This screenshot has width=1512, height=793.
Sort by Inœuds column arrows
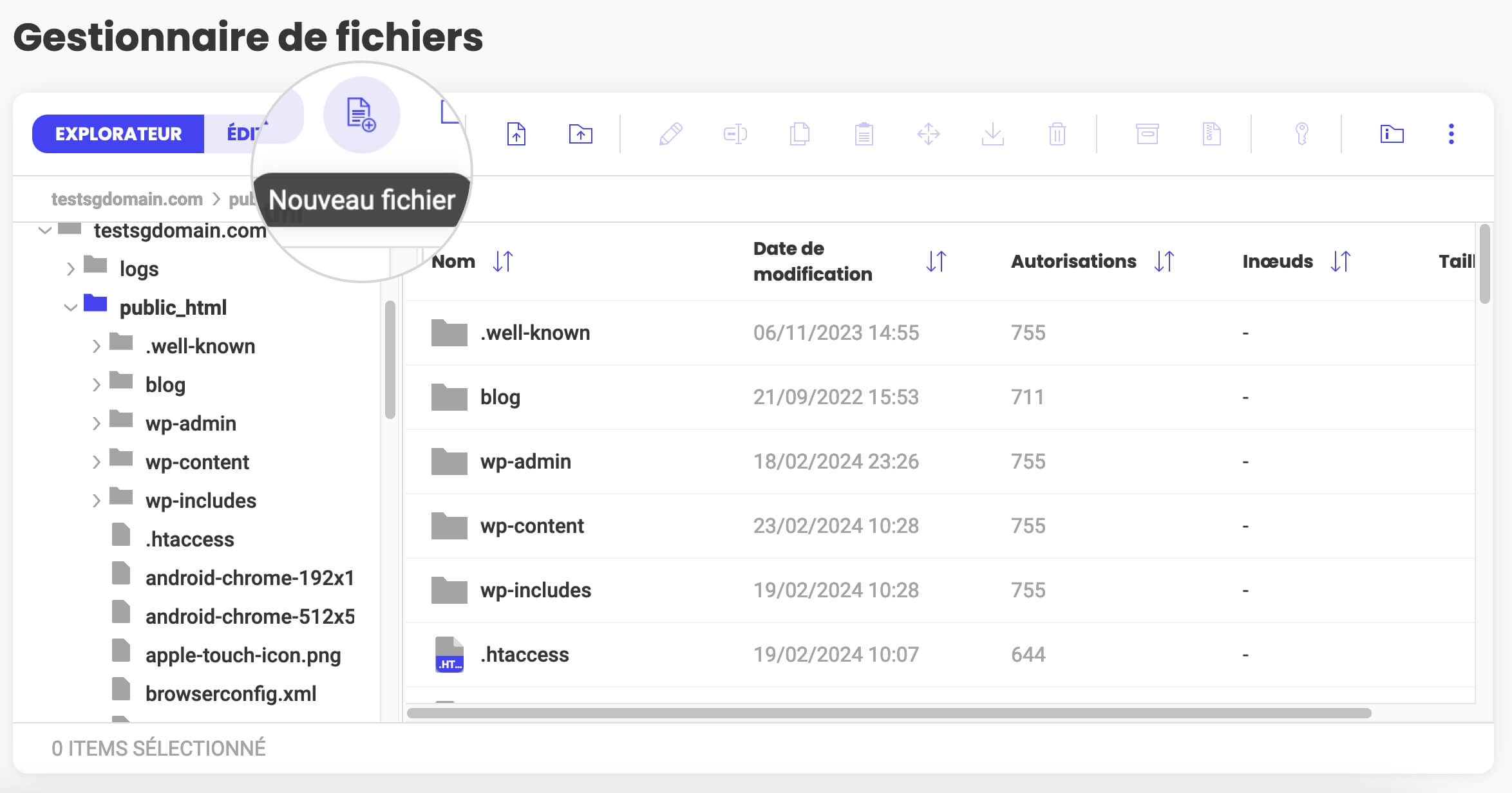[x=1341, y=261]
